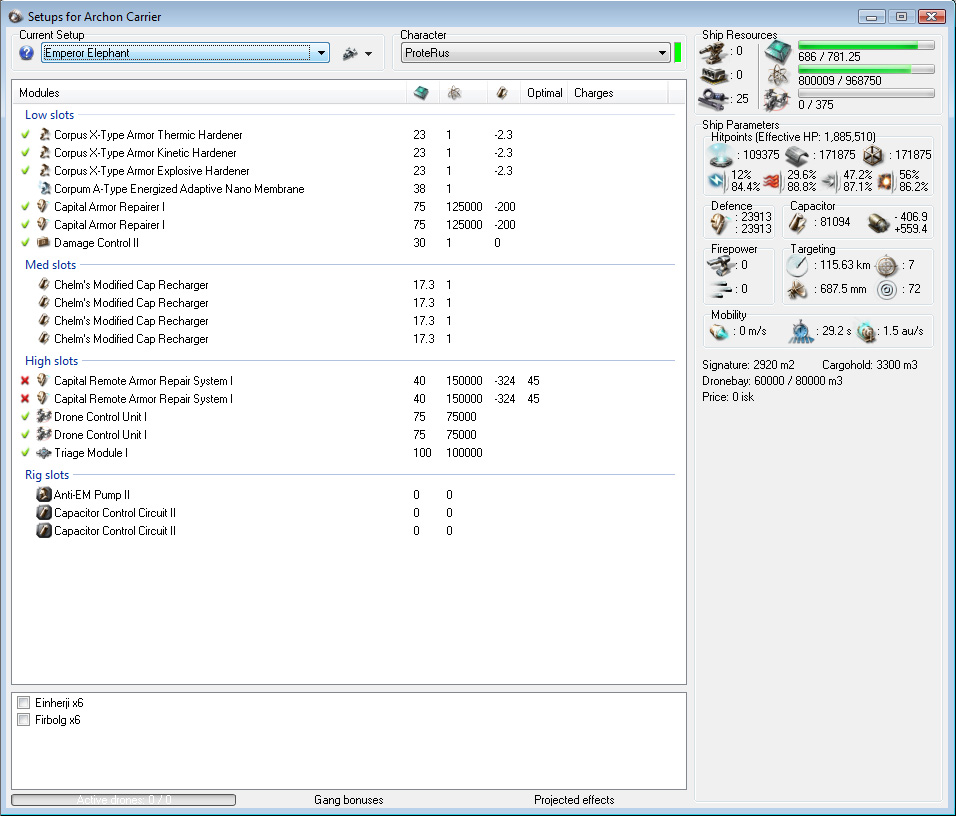
Task: Collapse the High slots group
Action: 52,361
